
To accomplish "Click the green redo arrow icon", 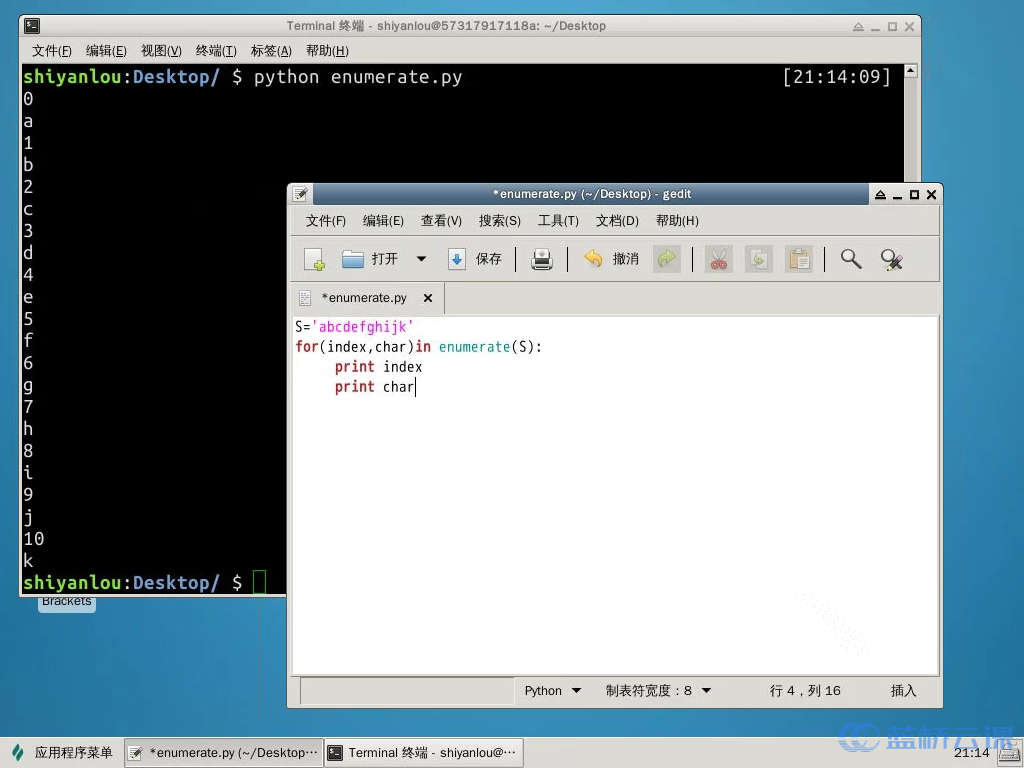I will 667,259.
